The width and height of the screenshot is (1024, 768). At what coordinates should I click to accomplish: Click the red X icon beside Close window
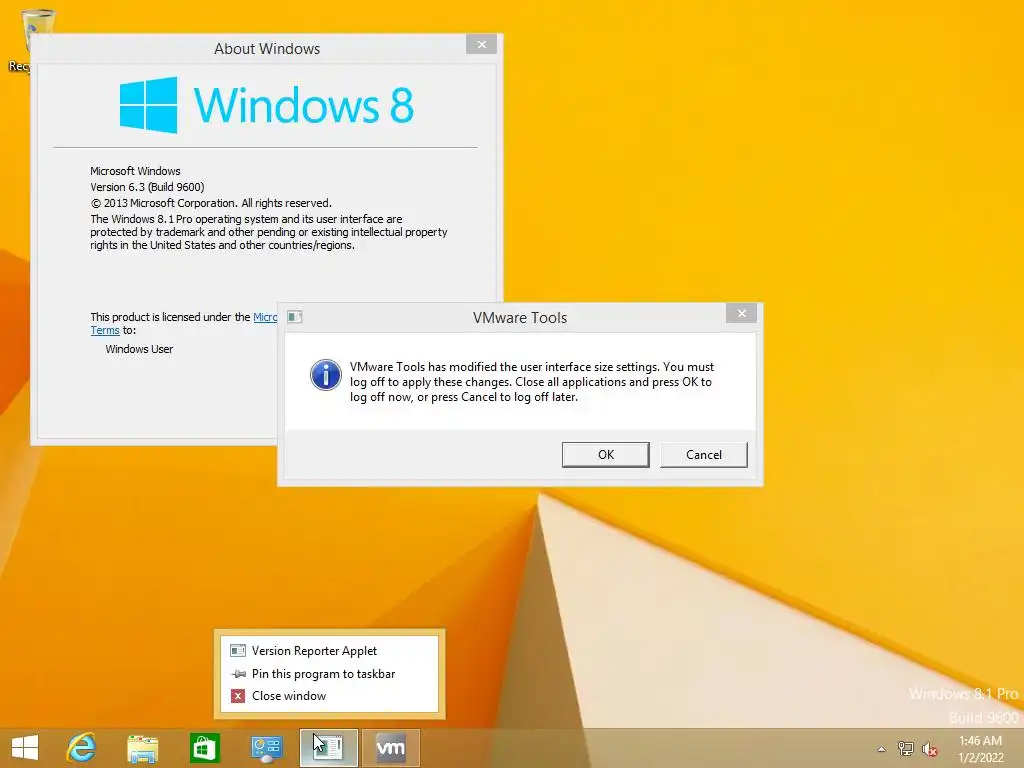238,696
